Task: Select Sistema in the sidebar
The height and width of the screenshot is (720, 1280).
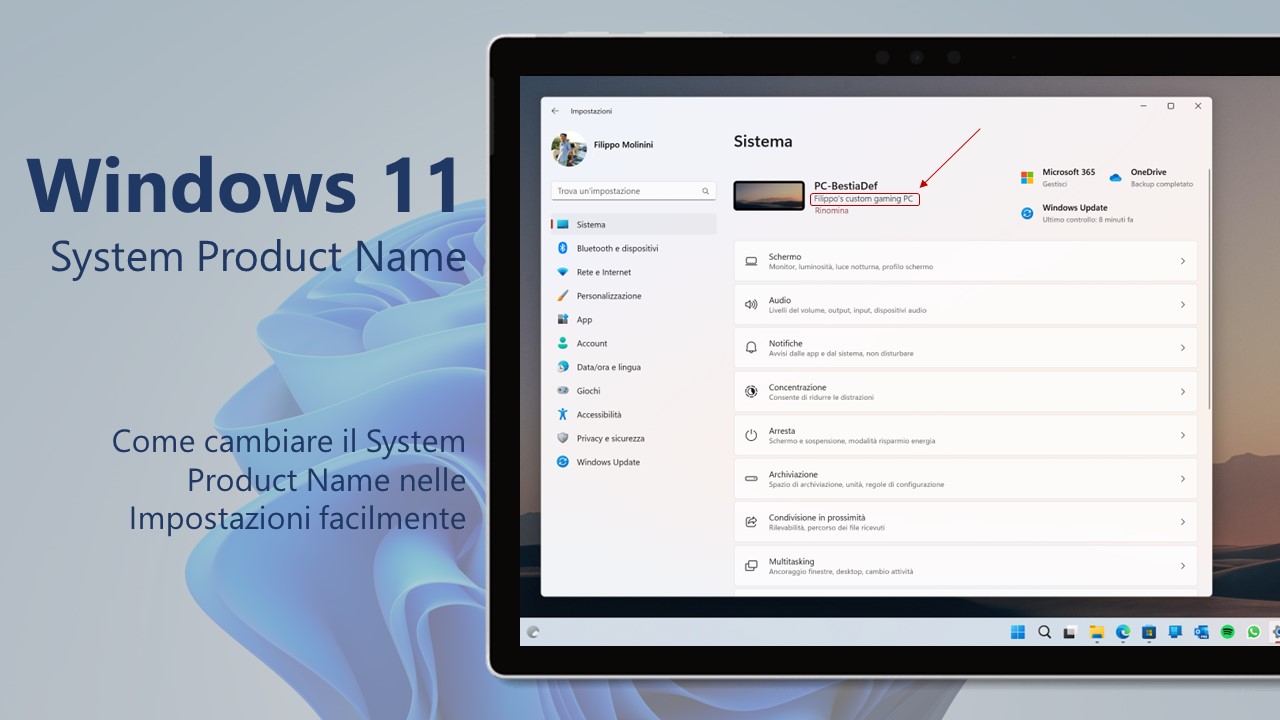Action: point(633,225)
